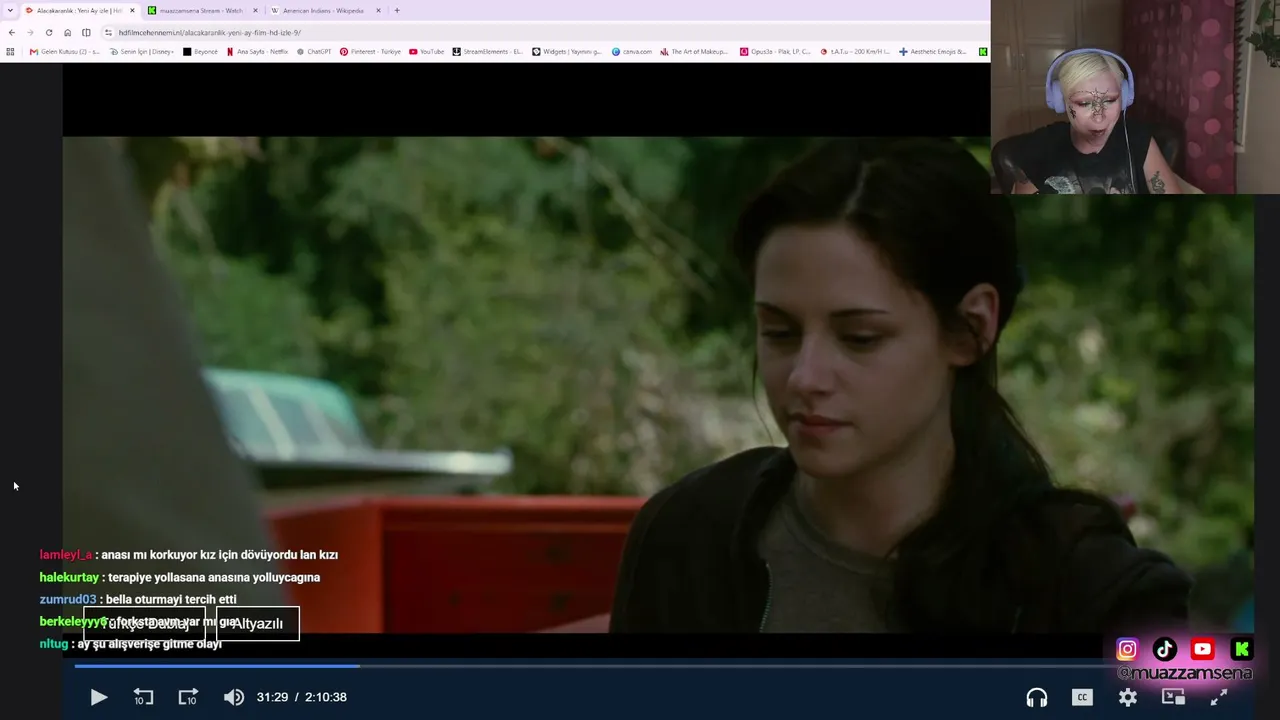Go forward in browser history
The image size is (1280, 720).
point(29,32)
